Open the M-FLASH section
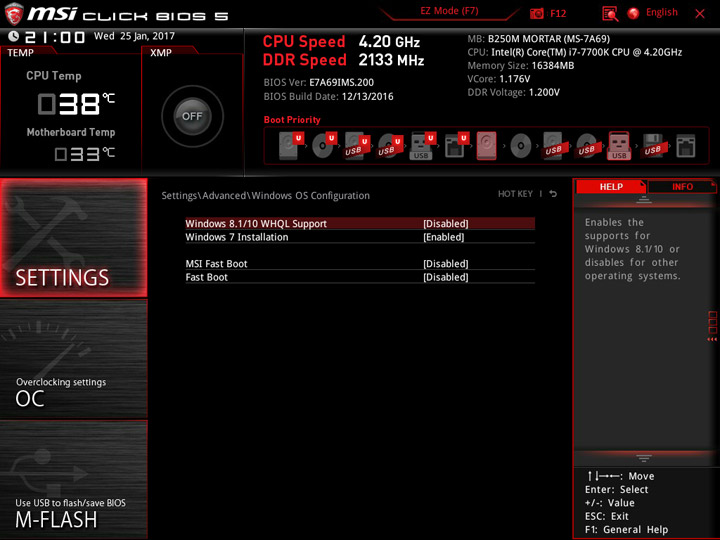The width and height of the screenshot is (720, 540). click(73, 479)
